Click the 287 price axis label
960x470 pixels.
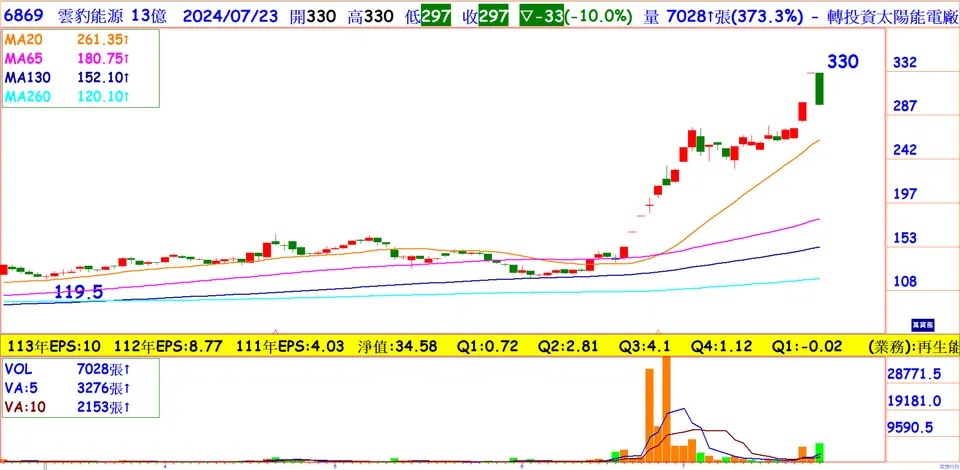click(x=904, y=106)
